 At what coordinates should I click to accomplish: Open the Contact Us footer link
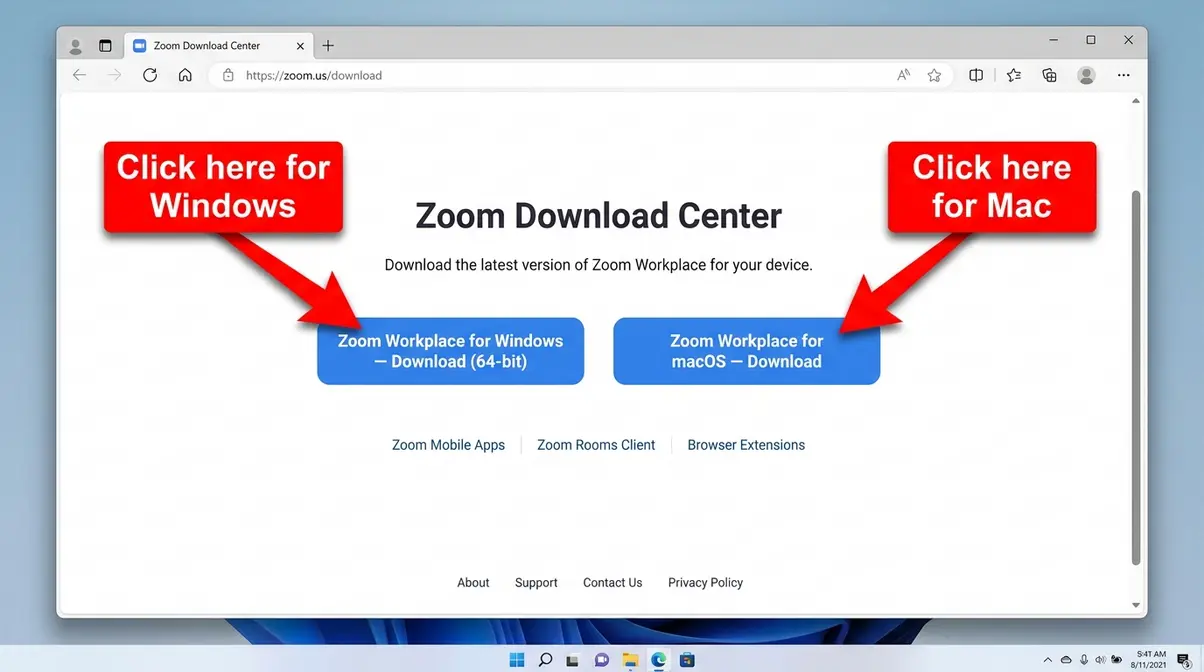[612, 583]
